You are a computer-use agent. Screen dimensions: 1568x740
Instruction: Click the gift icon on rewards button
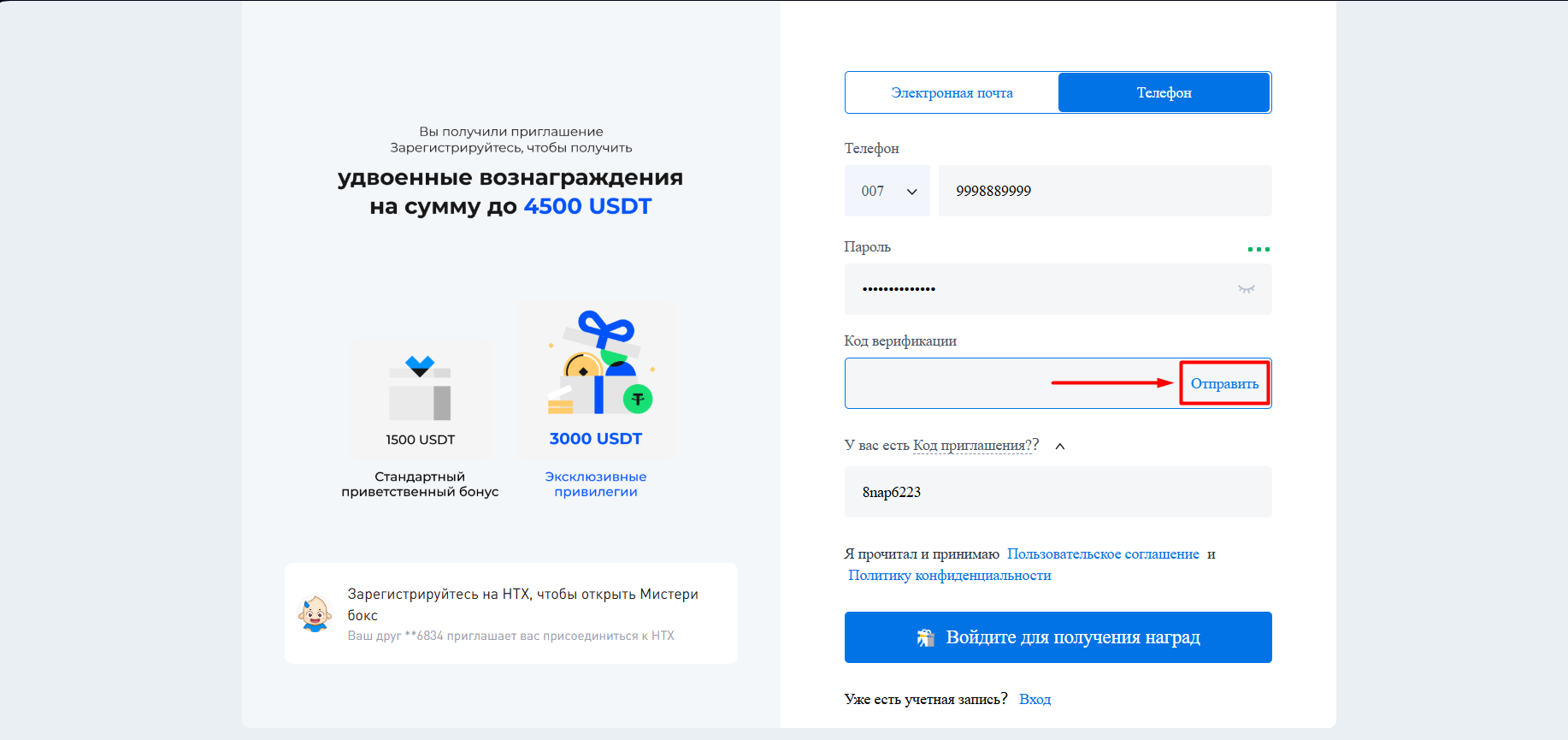tap(926, 637)
